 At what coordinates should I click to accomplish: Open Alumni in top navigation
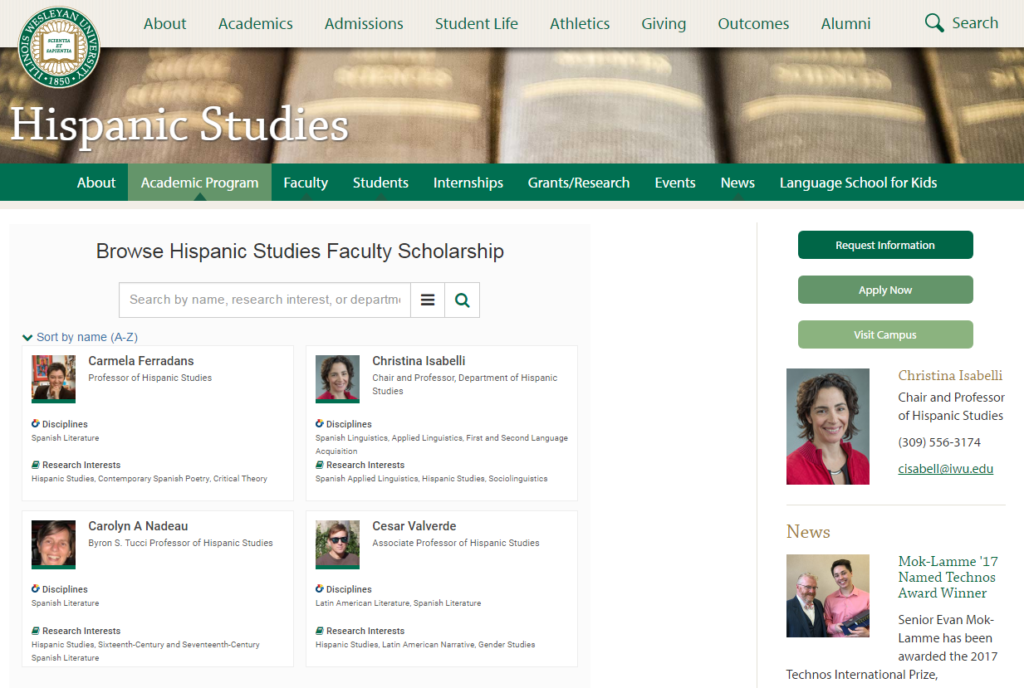click(846, 23)
